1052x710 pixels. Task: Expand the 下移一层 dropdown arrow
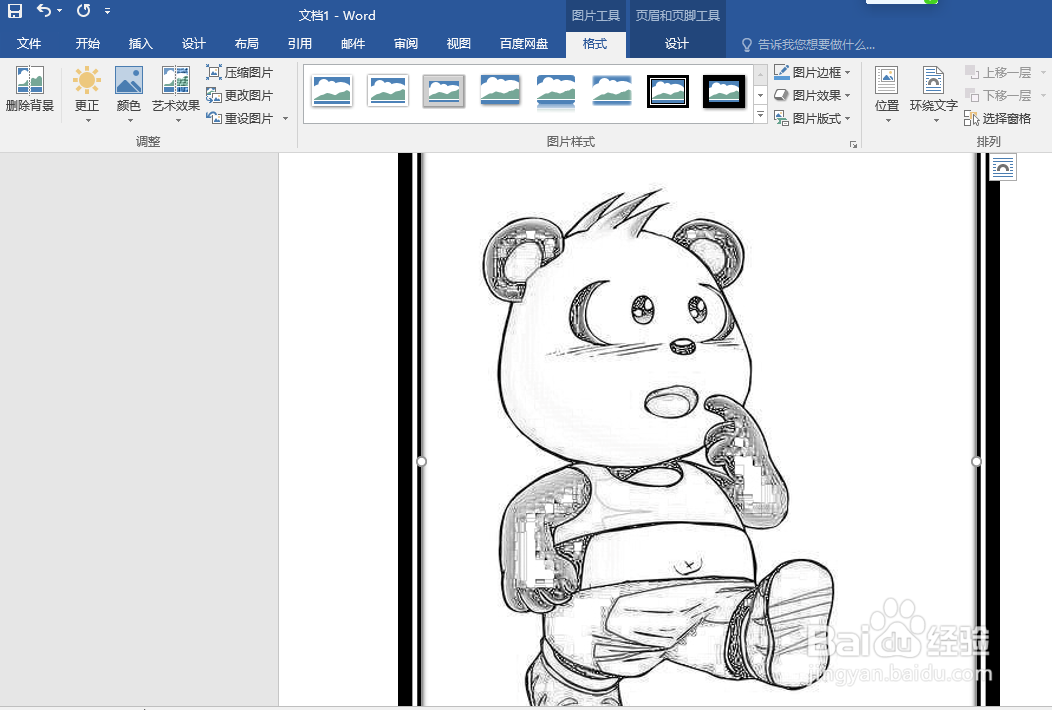click(x=1043, y=95)
